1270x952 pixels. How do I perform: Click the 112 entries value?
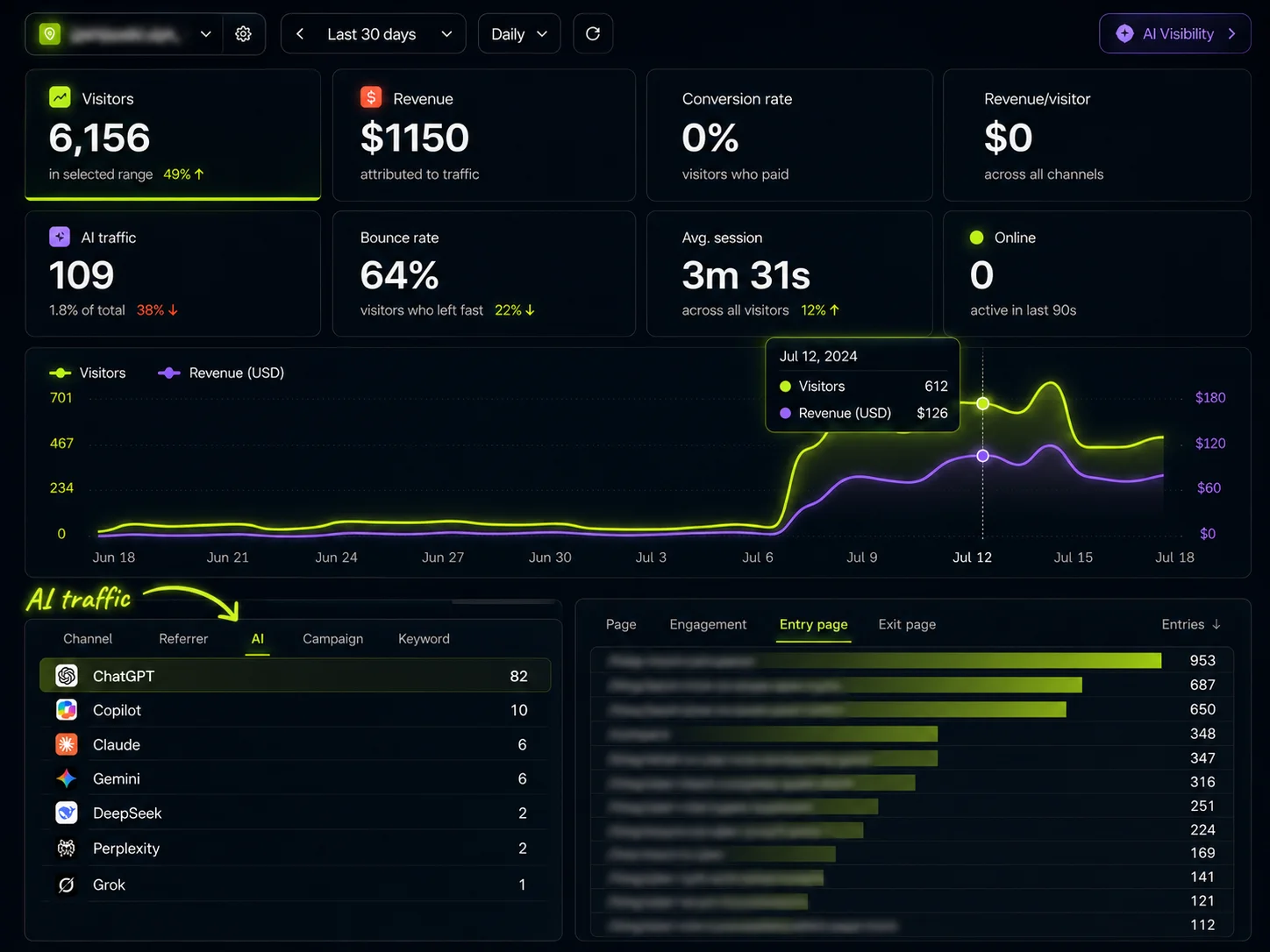click(1202, 925)
